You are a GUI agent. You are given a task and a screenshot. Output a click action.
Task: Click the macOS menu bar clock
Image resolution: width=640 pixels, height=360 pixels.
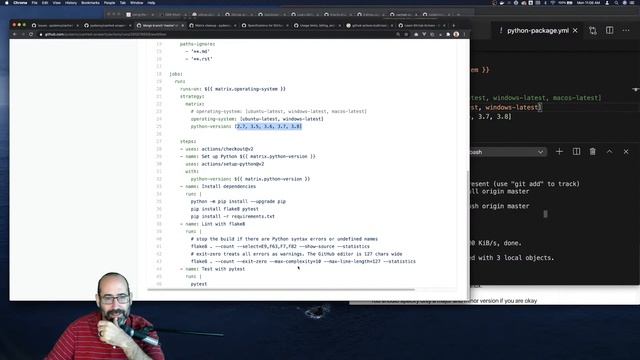point(589,3)
